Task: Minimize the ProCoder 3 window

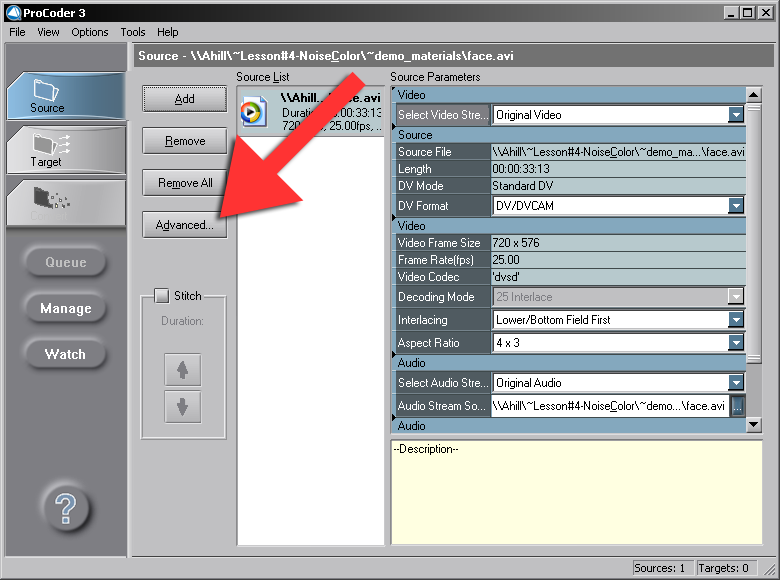Action: 730,12
